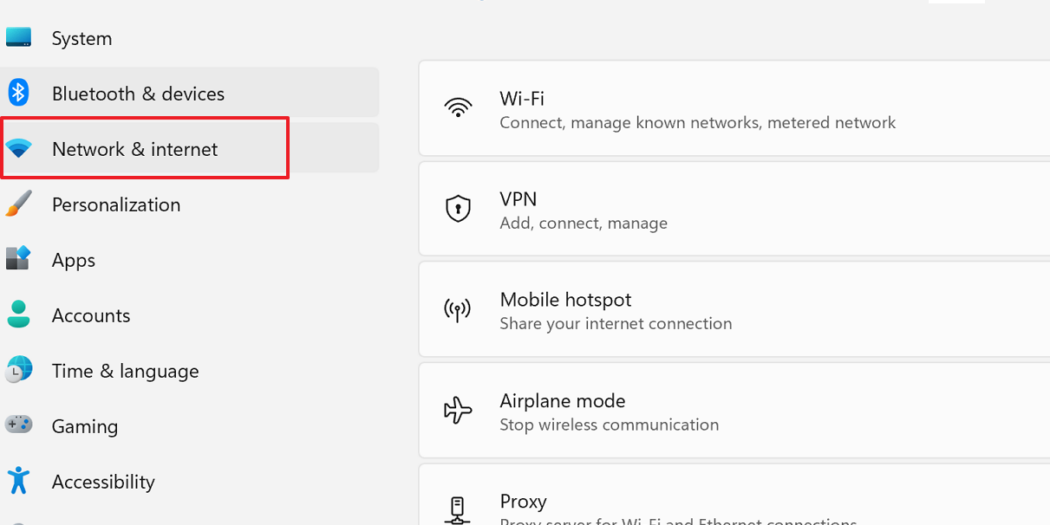Click the Bluetooth symbol icon in sidebar
The width and height of the screenshot is (1050, 525).
tap(18, 93)
